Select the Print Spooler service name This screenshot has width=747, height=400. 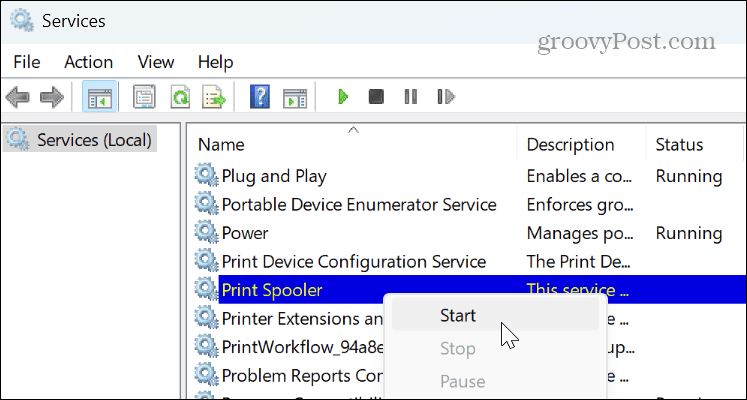(272, 290)
